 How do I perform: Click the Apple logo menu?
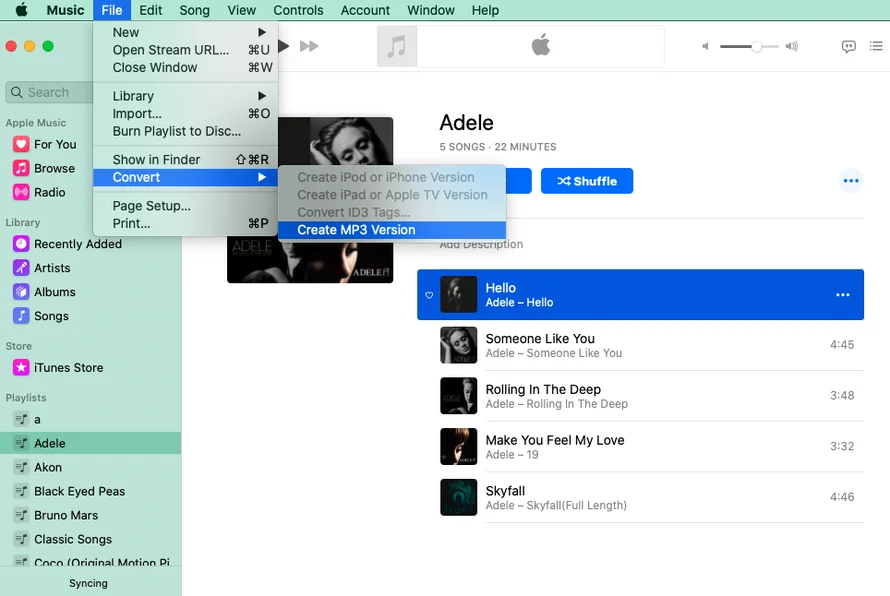[21, 10]
